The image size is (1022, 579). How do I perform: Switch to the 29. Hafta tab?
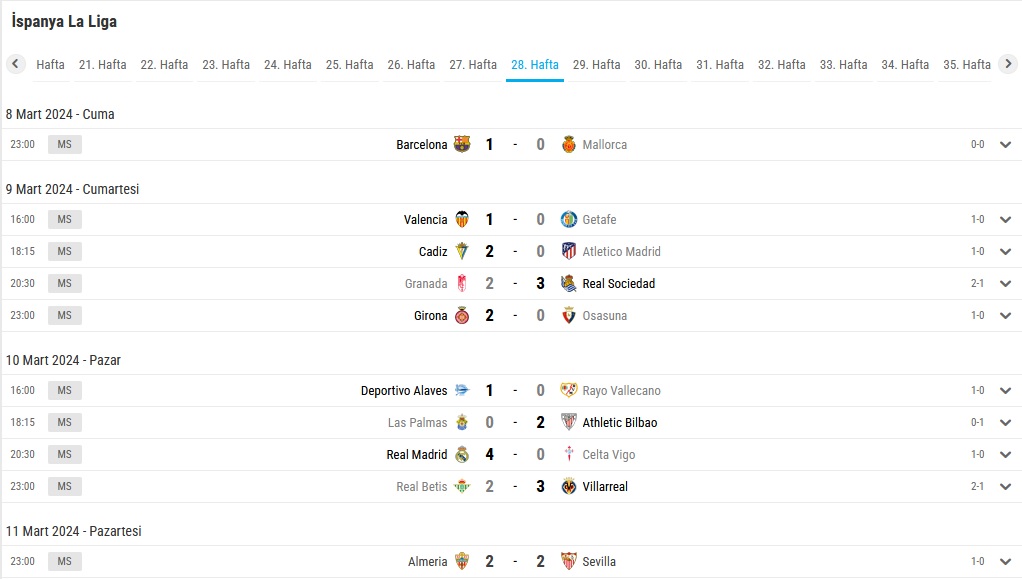pyautogui.click(x=596, y=65)
